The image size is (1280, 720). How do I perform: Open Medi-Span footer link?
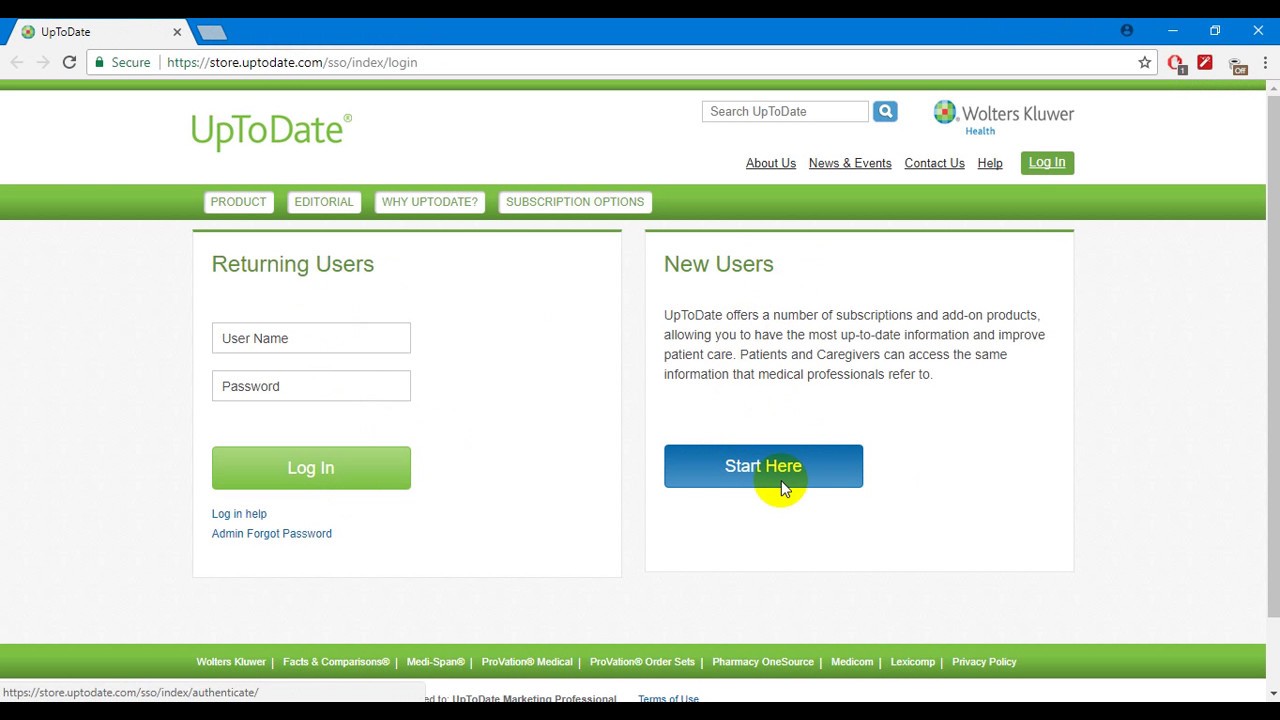point(436,662)
